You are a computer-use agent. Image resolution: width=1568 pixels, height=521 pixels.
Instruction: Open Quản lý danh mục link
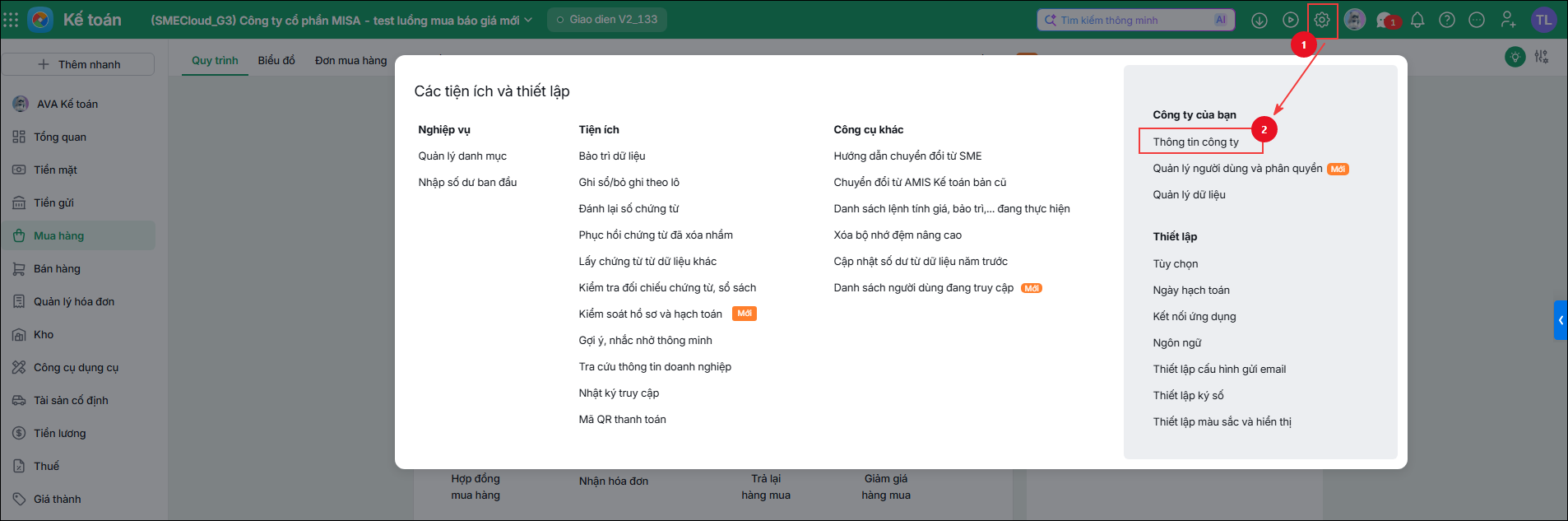click(462, 156)
